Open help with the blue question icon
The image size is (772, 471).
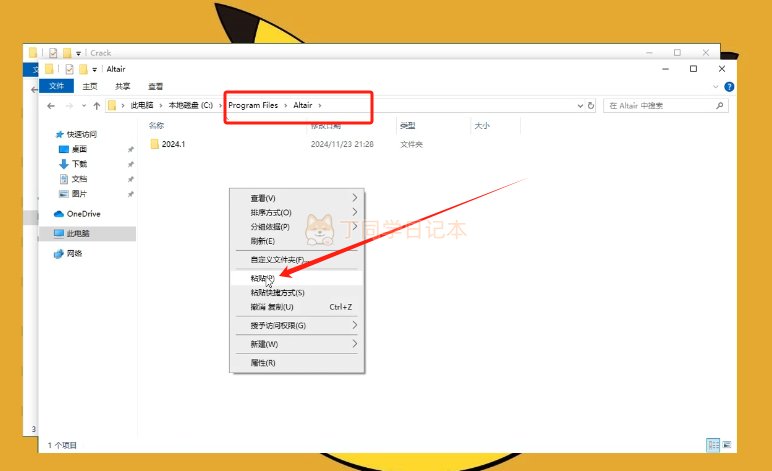(x=729, y=87)
